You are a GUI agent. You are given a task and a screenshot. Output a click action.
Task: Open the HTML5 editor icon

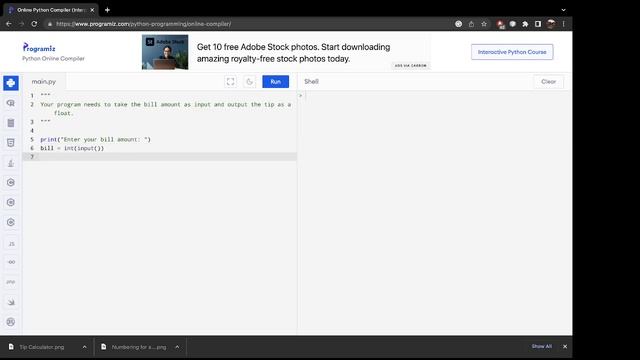click(11, 143)
